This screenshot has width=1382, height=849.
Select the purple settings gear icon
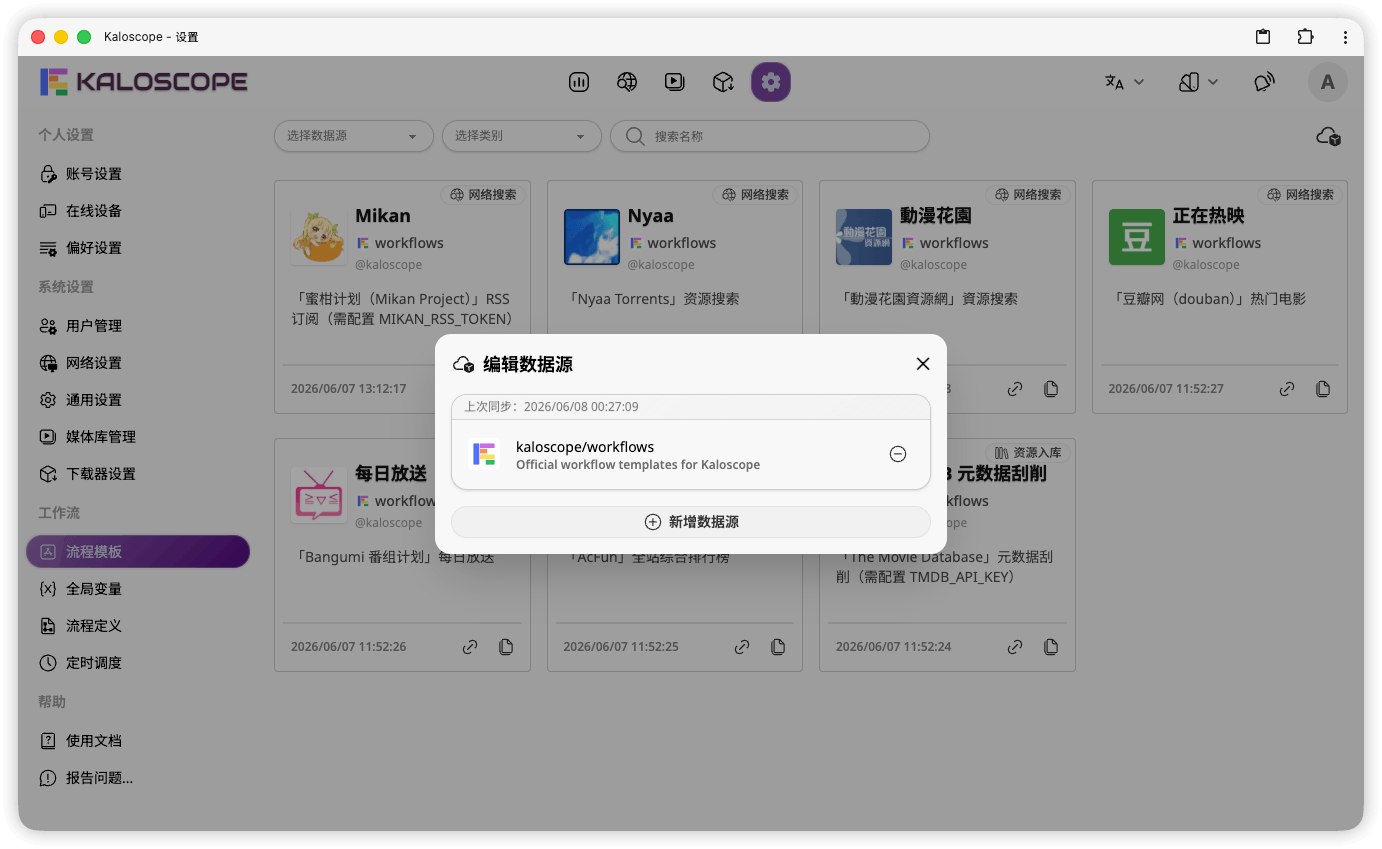click(x=771, y=82)
